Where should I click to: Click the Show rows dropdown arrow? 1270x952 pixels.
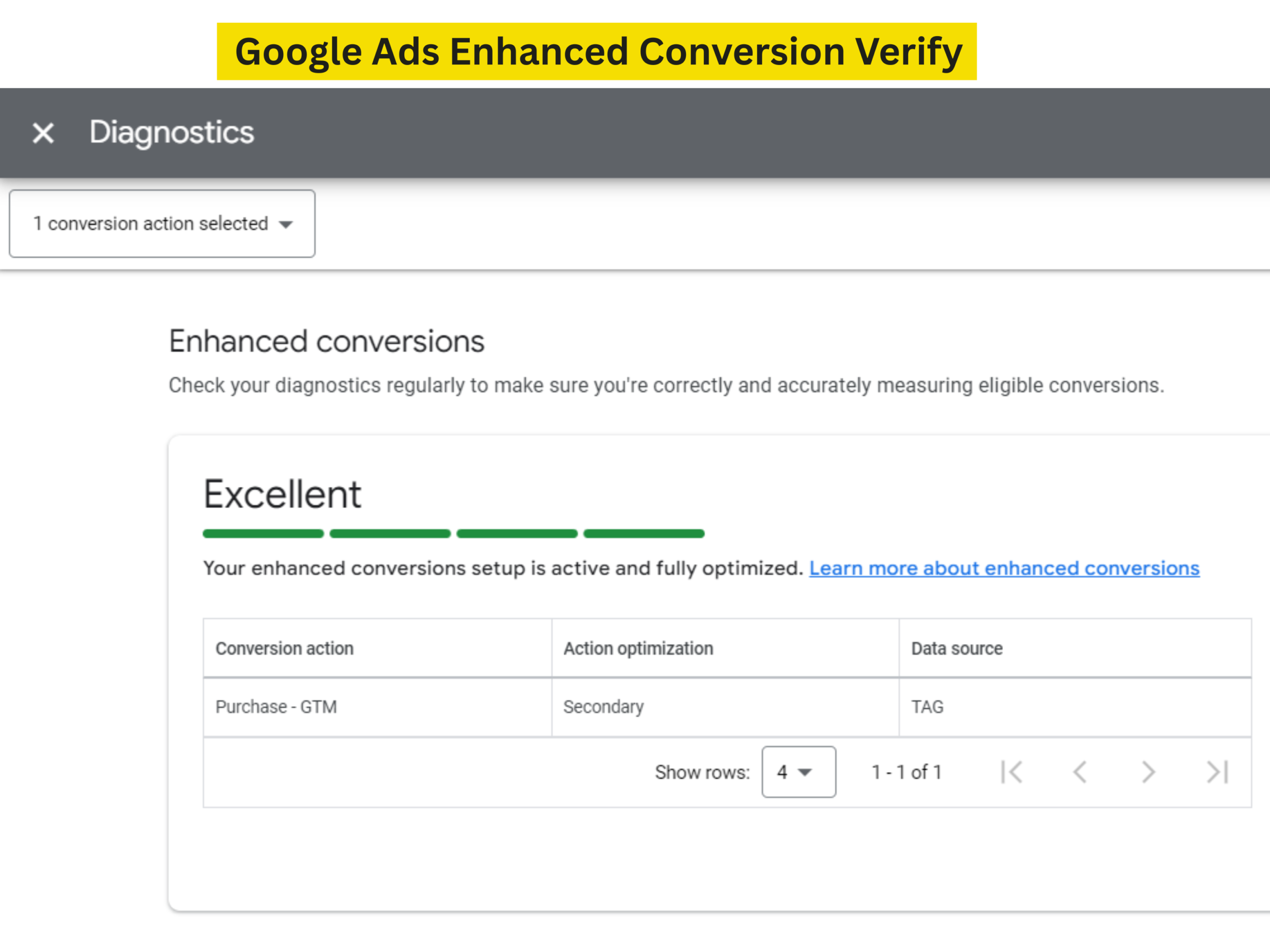806,773
